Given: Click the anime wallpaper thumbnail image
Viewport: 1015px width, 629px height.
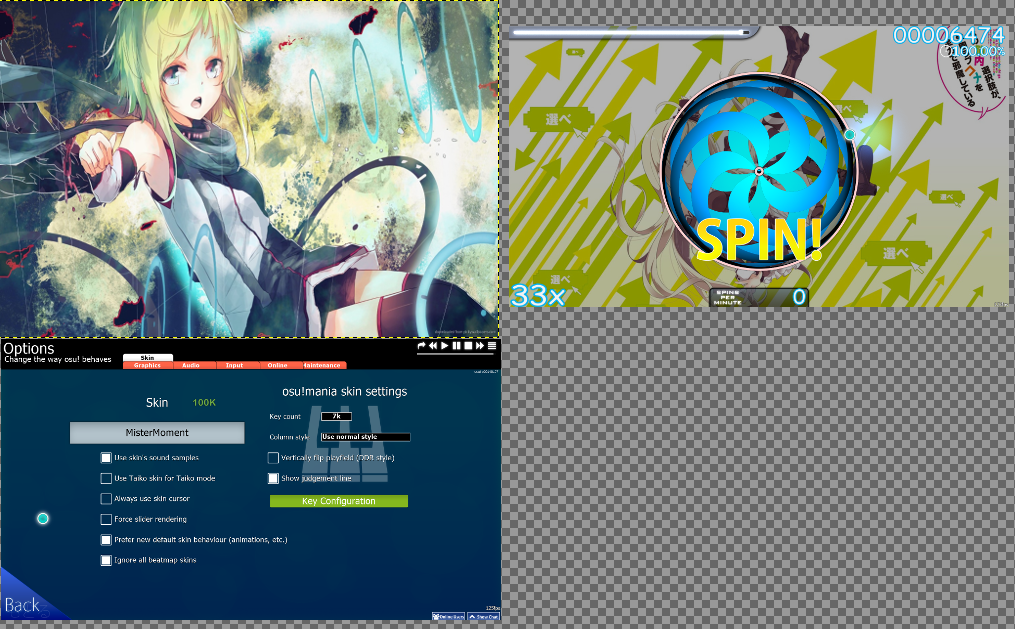Looking at the screenshot, I should pyautogui.click(x=249, y=168).
